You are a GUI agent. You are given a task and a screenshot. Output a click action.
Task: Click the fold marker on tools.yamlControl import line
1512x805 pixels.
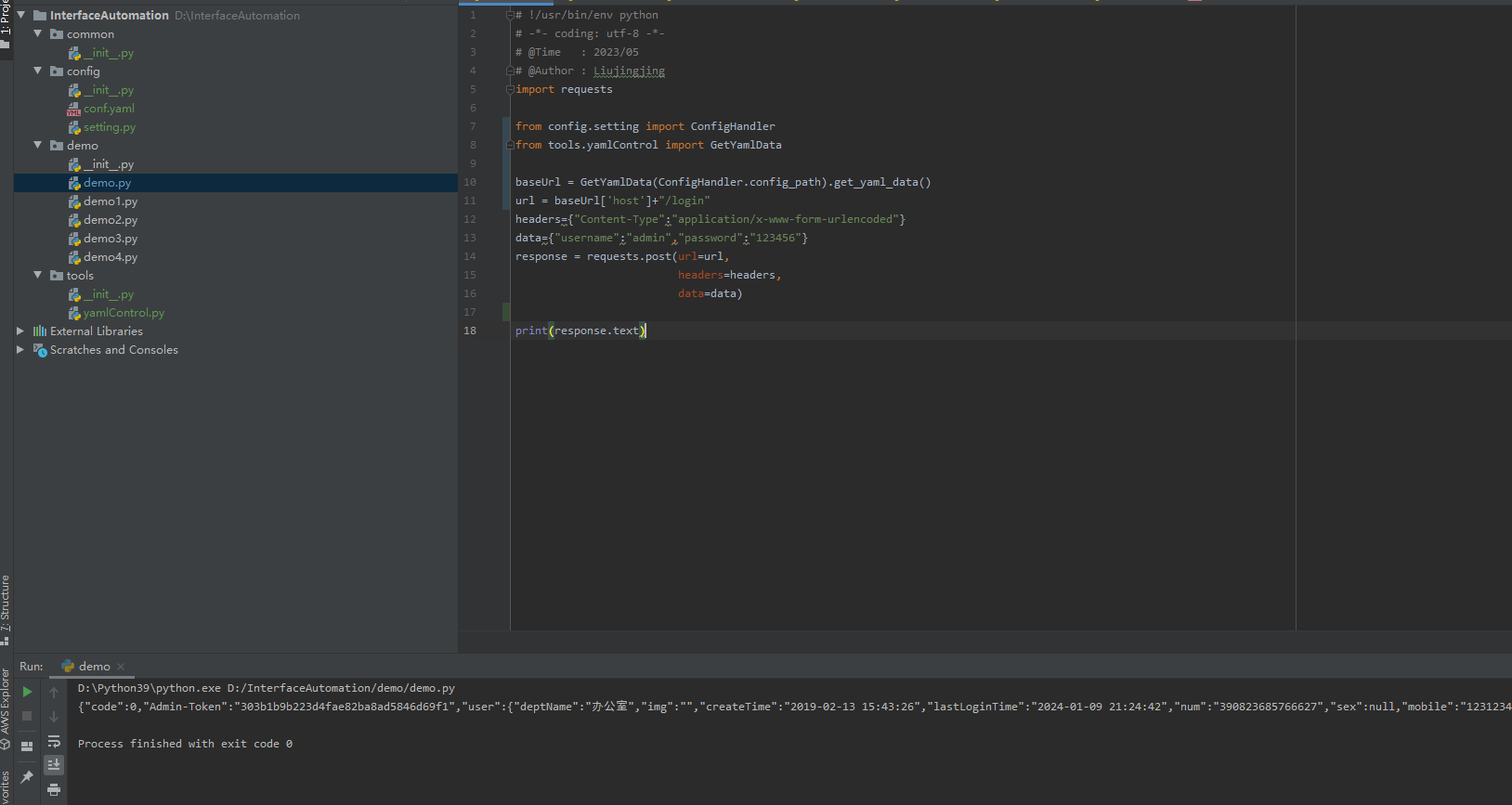point(510,145)
